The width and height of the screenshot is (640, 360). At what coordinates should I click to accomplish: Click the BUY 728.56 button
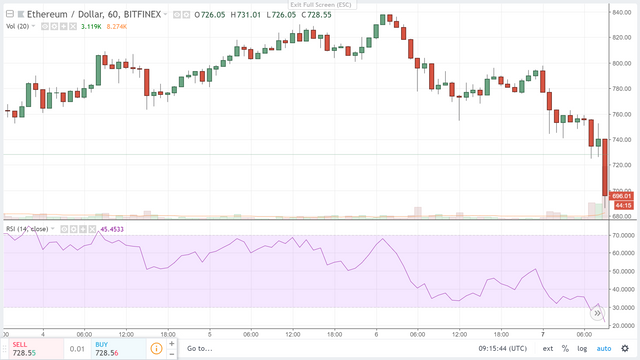(x=118, y=349)
